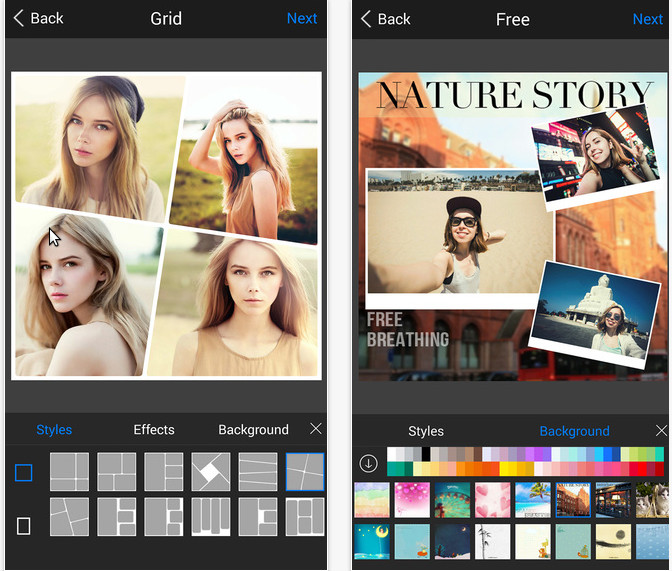
Task: Pick the dark brown color swatch
Action: coord(478,454)
